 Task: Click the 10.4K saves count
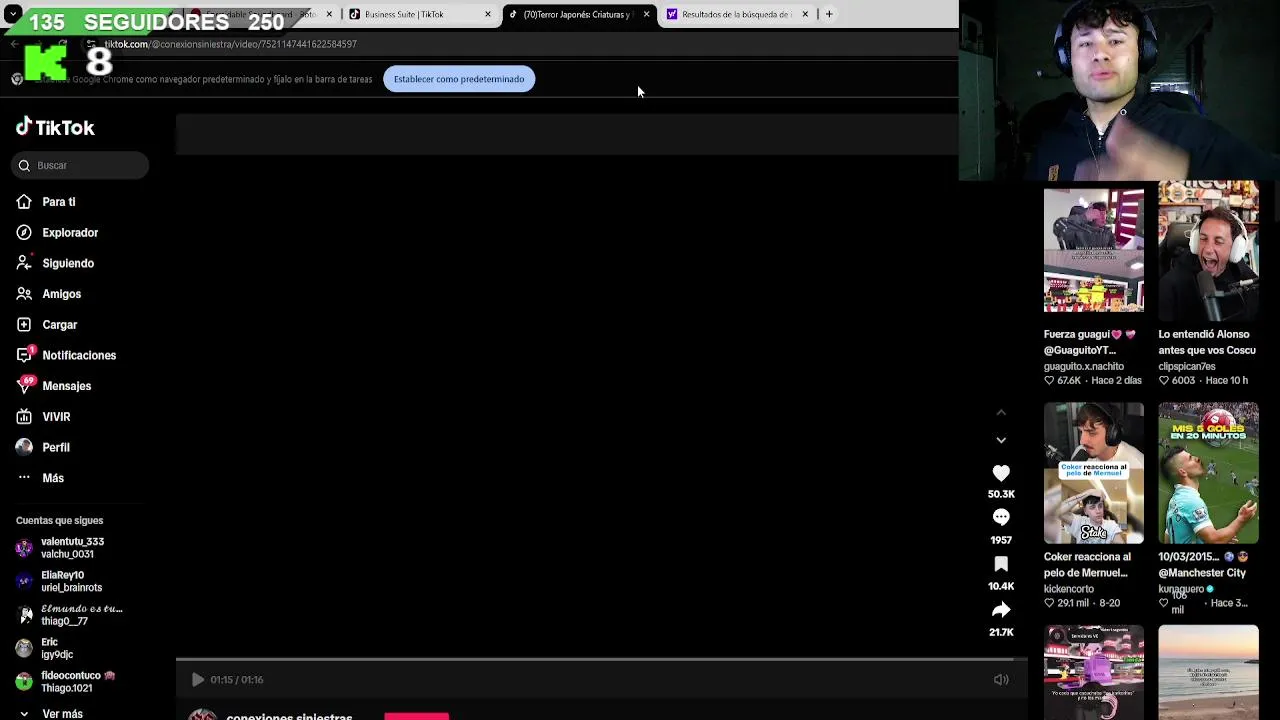[1001, 586]
